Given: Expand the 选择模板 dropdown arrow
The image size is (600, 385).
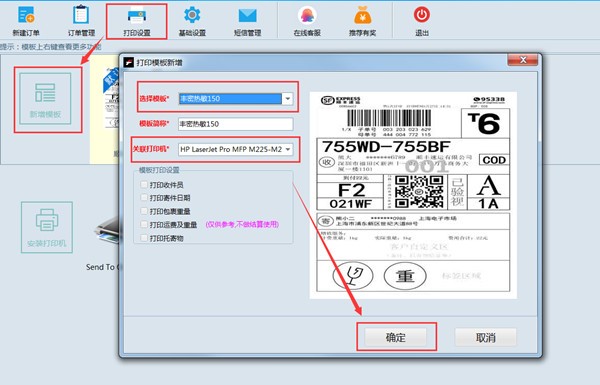Looking at the screenshot, I should coord(288,99).
